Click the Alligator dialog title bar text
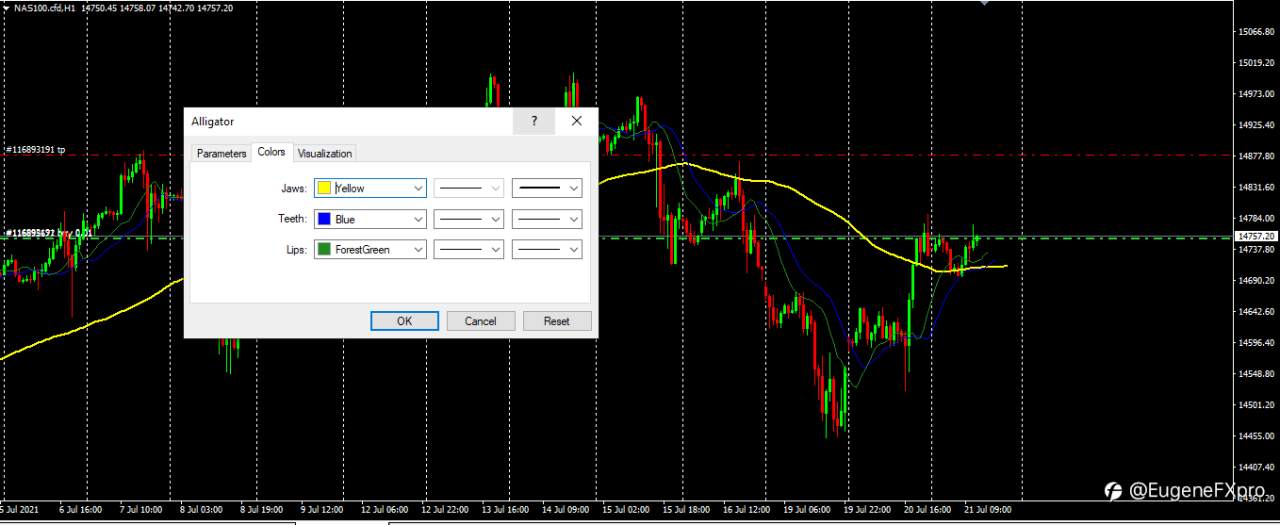Viewport: 1280px width, 525px height. [212, 121]
